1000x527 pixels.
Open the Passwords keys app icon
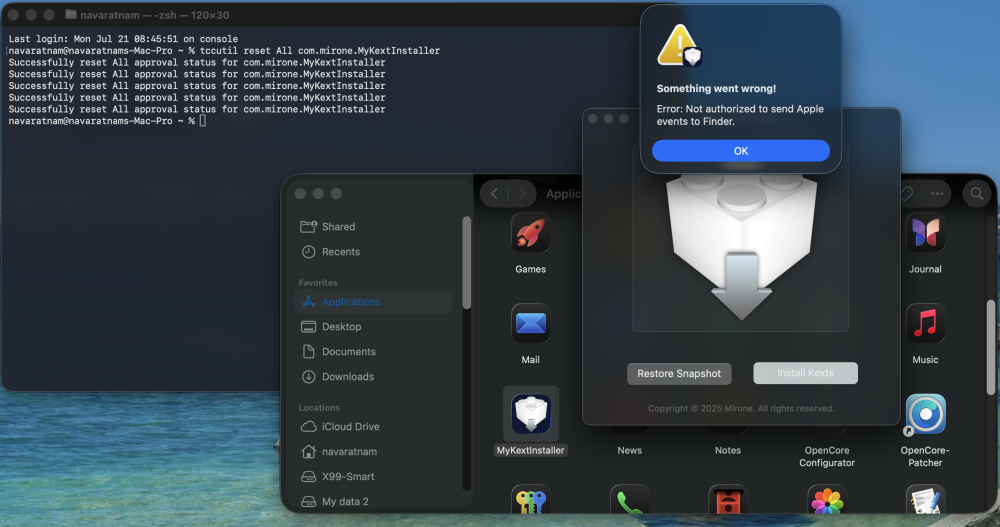531,501
